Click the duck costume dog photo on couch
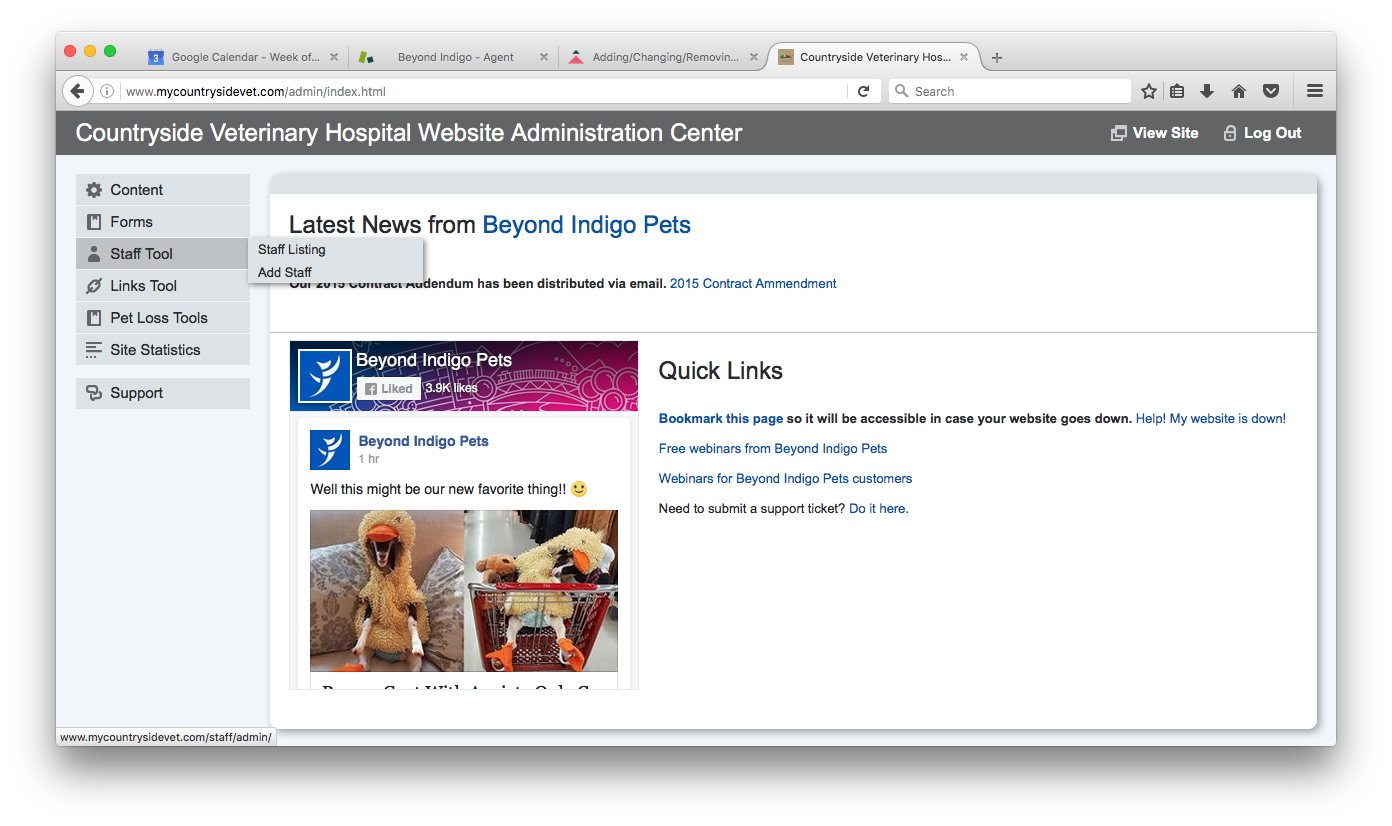Viewport: 1392px width, 826px height. click(387, 591)
